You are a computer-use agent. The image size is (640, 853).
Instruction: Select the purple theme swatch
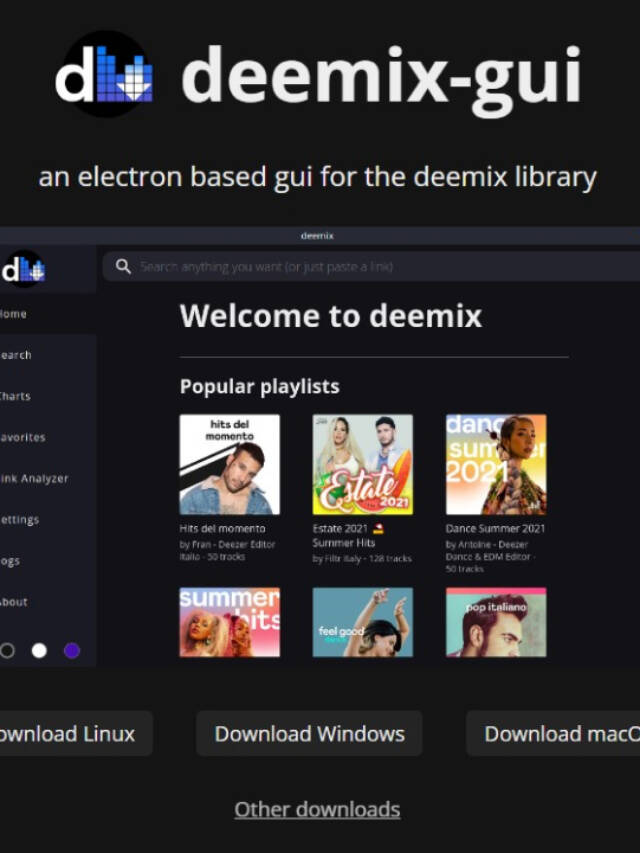pos(72,651)
